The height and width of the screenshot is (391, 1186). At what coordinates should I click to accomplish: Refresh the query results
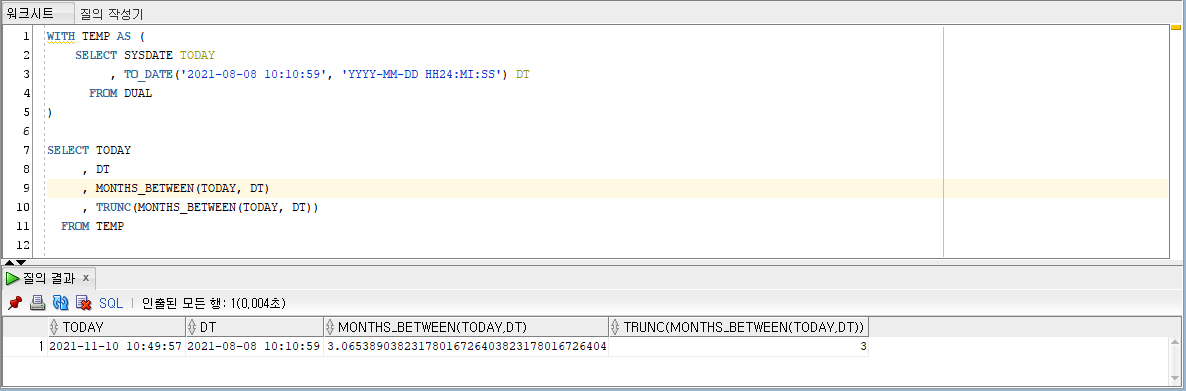61,303
